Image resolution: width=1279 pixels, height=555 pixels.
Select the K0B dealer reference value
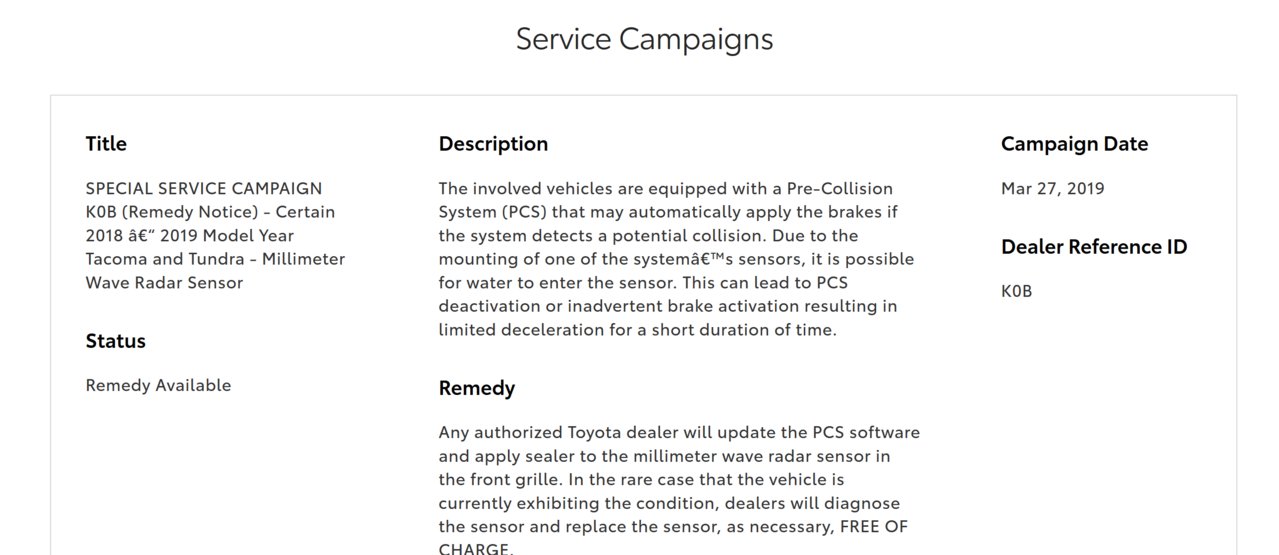pyautogui.click(x=1016, y=291)
